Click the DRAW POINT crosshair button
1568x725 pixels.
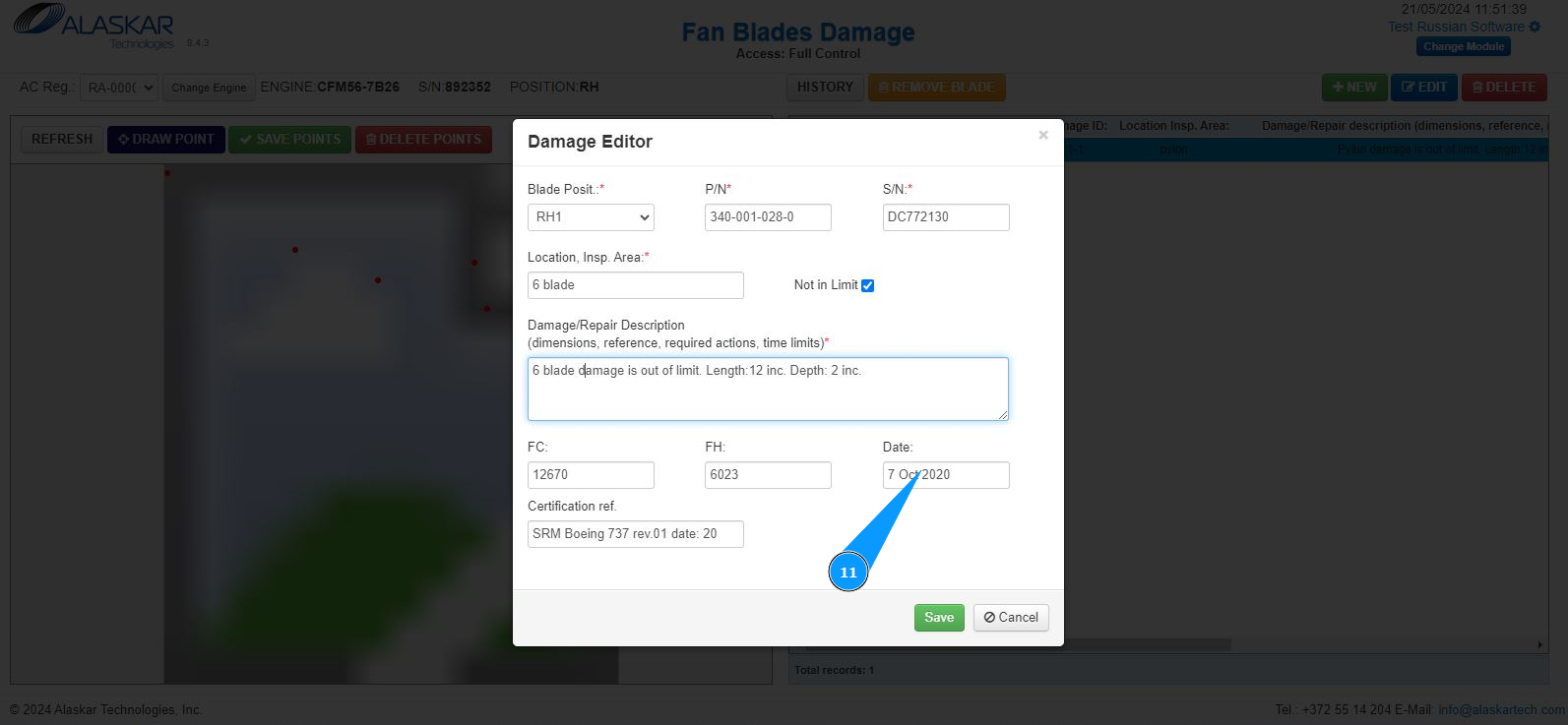pos(166,140)
